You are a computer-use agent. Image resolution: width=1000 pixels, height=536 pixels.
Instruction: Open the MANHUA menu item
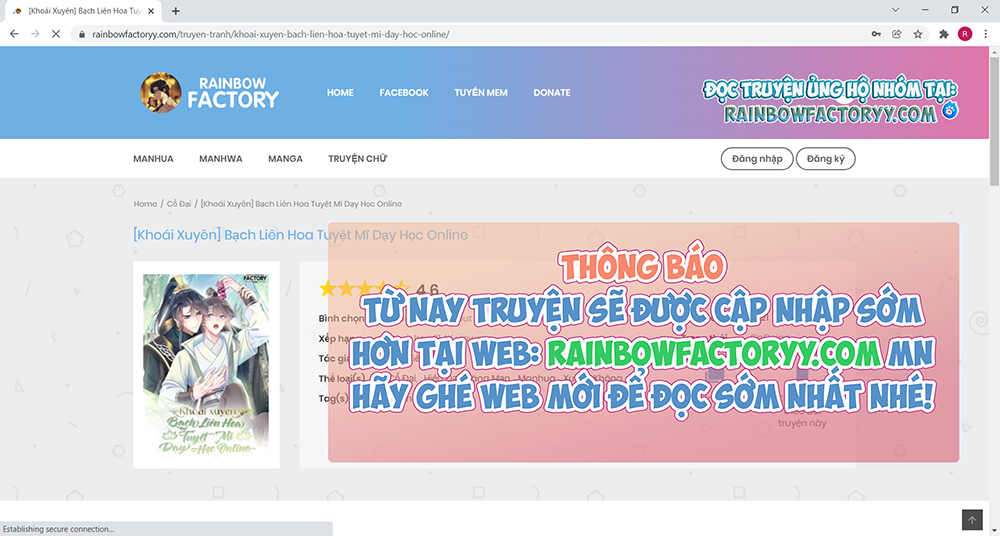(153, 159)
